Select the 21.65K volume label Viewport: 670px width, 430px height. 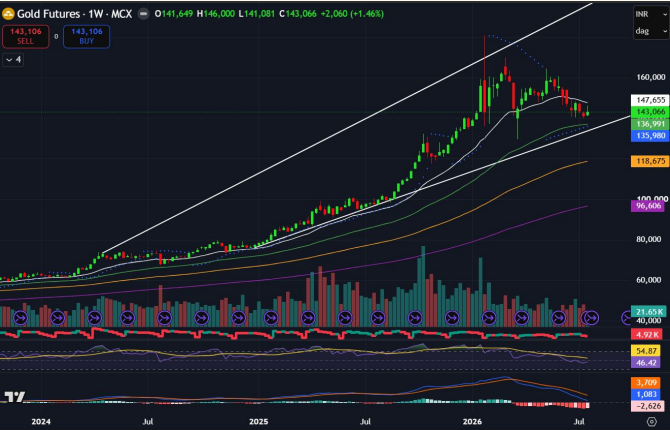pyautogui.click(x=650, y=312)
